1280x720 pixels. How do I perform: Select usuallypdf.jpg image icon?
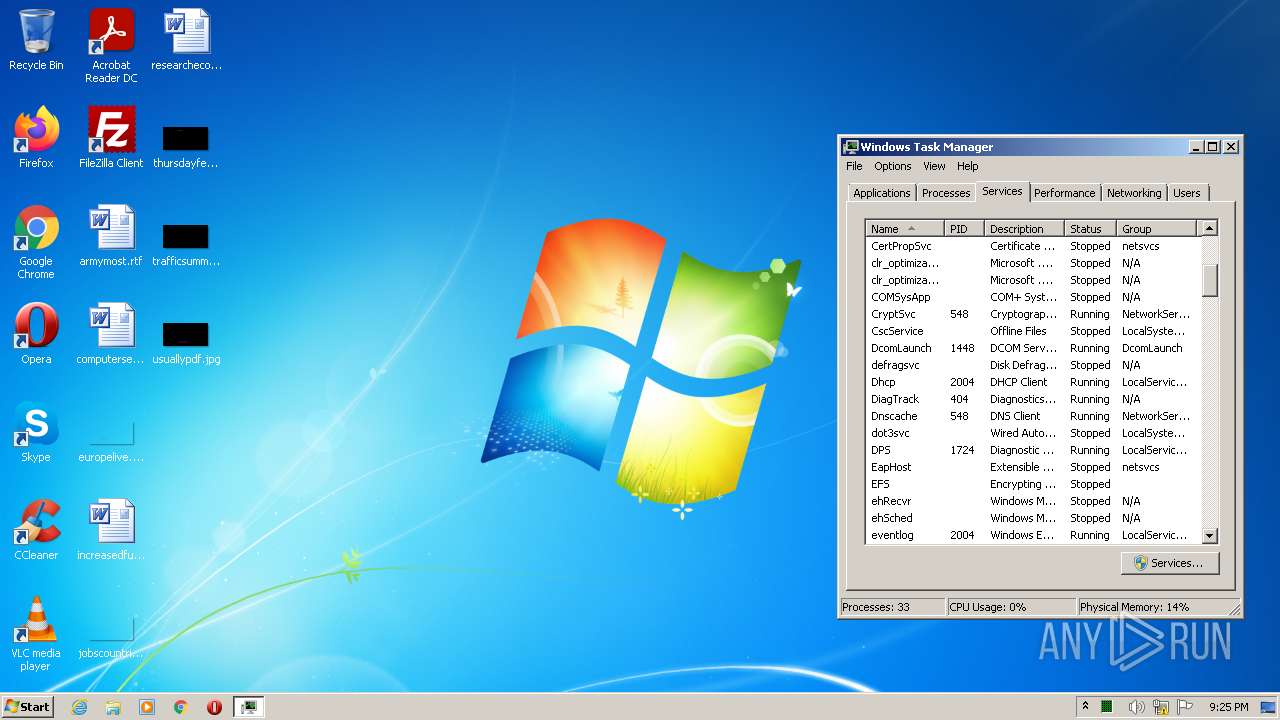click(186, 341)
